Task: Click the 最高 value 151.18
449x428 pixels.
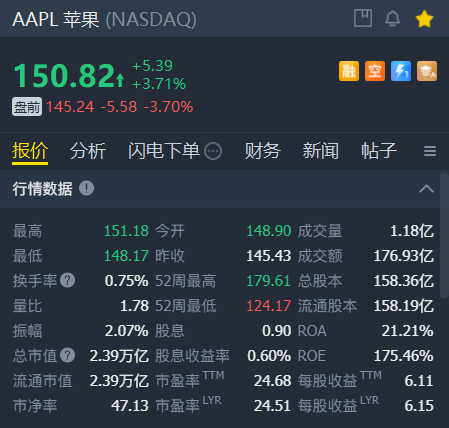Action: pos(126,231)
